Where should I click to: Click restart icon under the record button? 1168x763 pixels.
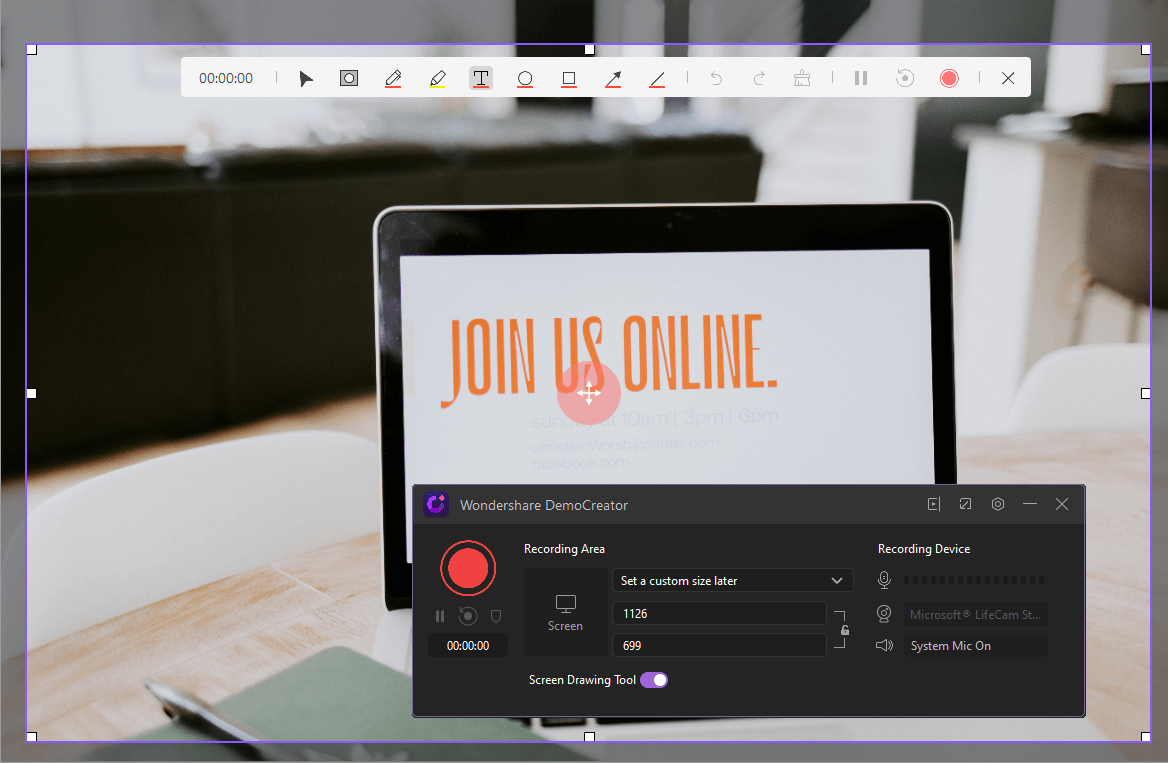point(468,616)
